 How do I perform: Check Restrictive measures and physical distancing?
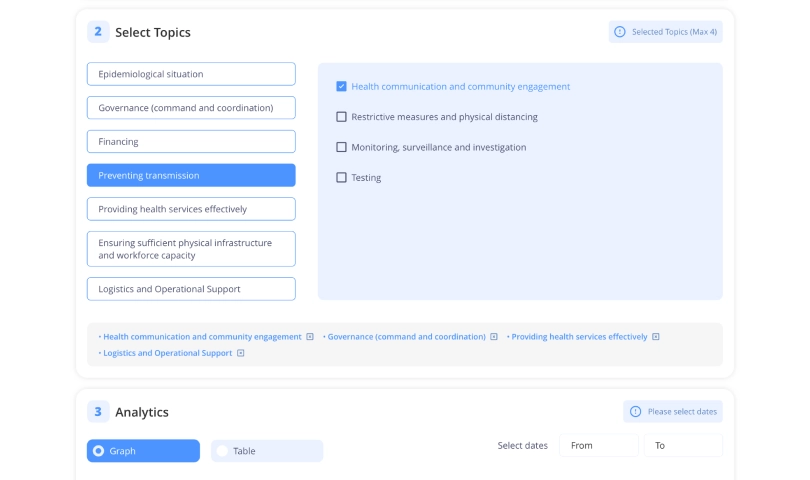(342, 117)
